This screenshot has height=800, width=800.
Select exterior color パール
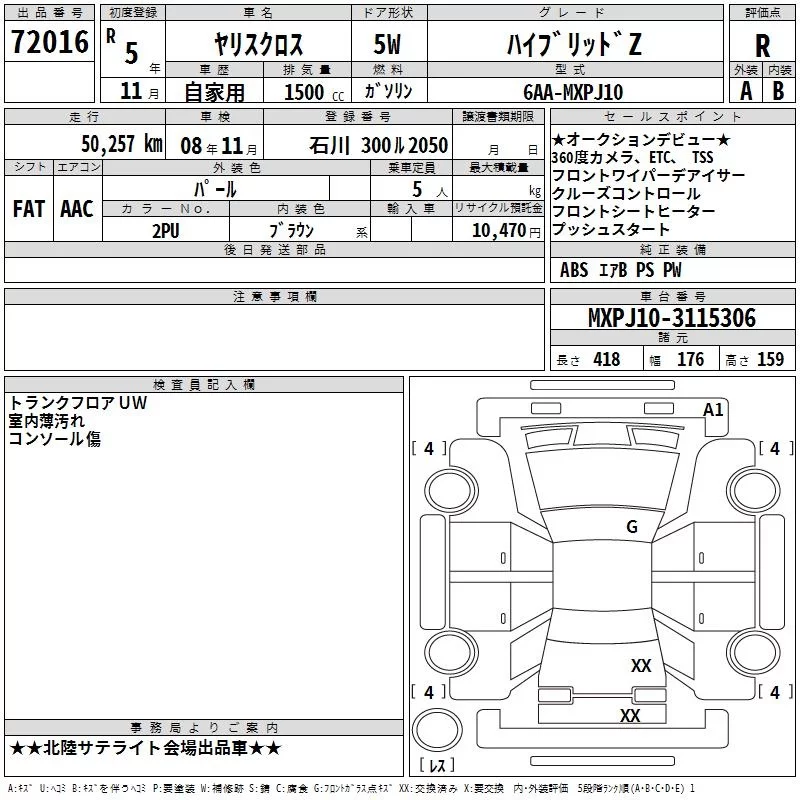[x=215, y=189]
